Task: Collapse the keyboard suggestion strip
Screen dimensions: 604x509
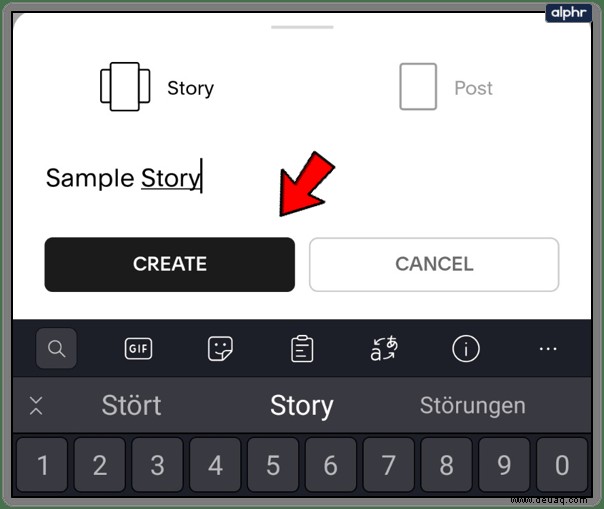Action: pos(36,405)
